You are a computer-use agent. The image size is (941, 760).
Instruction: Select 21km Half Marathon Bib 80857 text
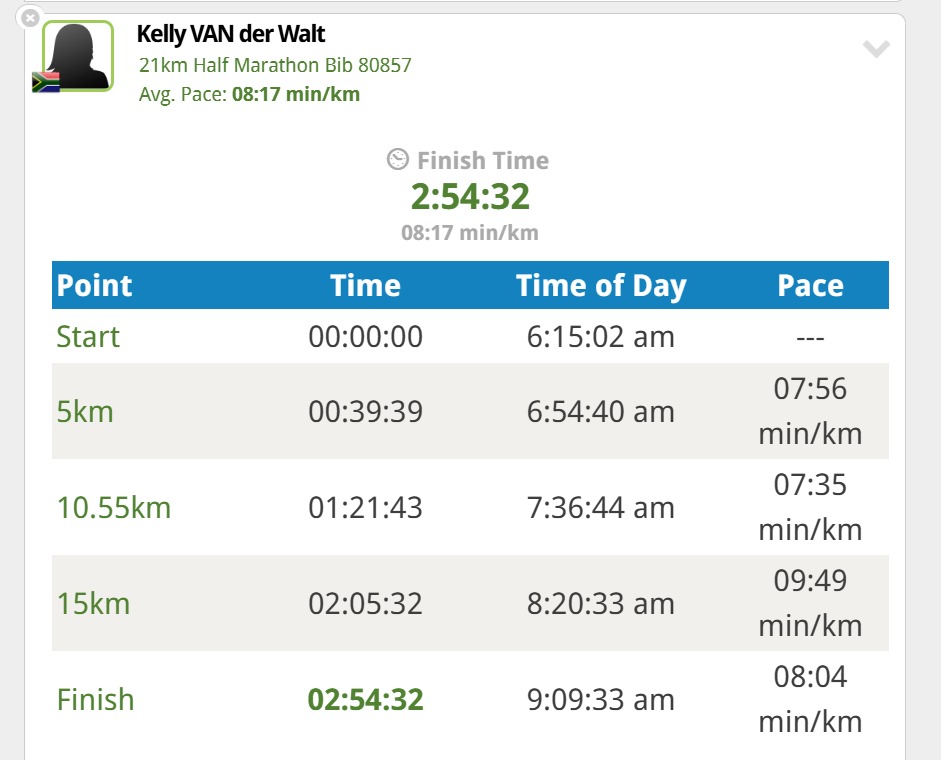pyautogui.click(x=275, y=65)
